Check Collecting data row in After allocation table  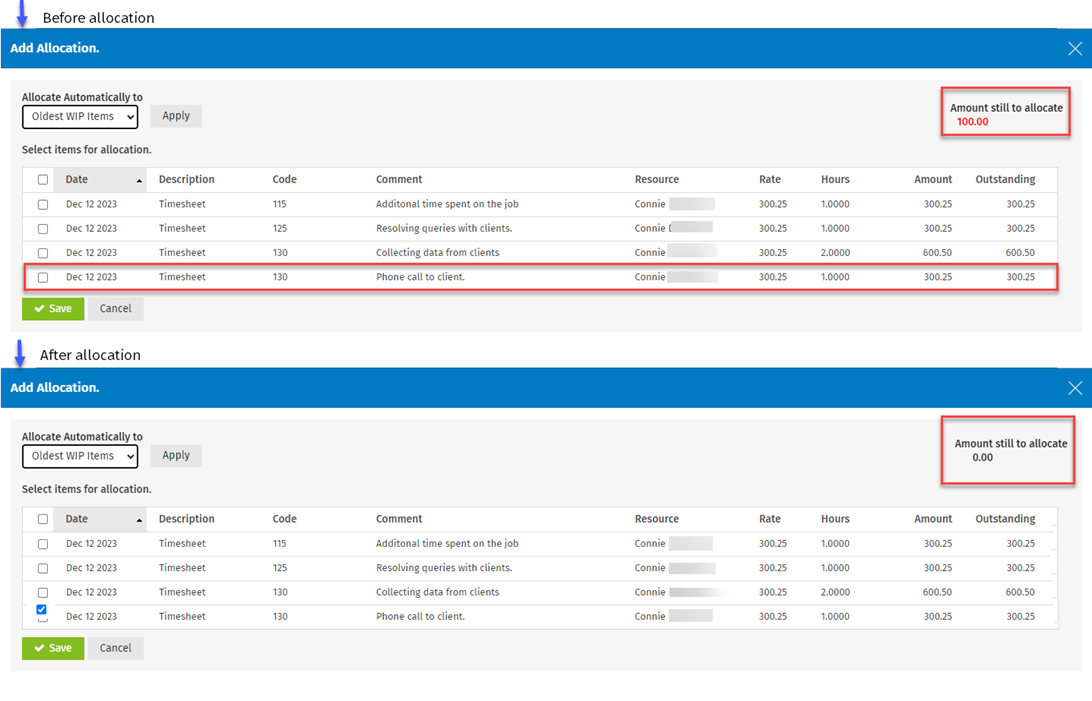click(43, 593)
